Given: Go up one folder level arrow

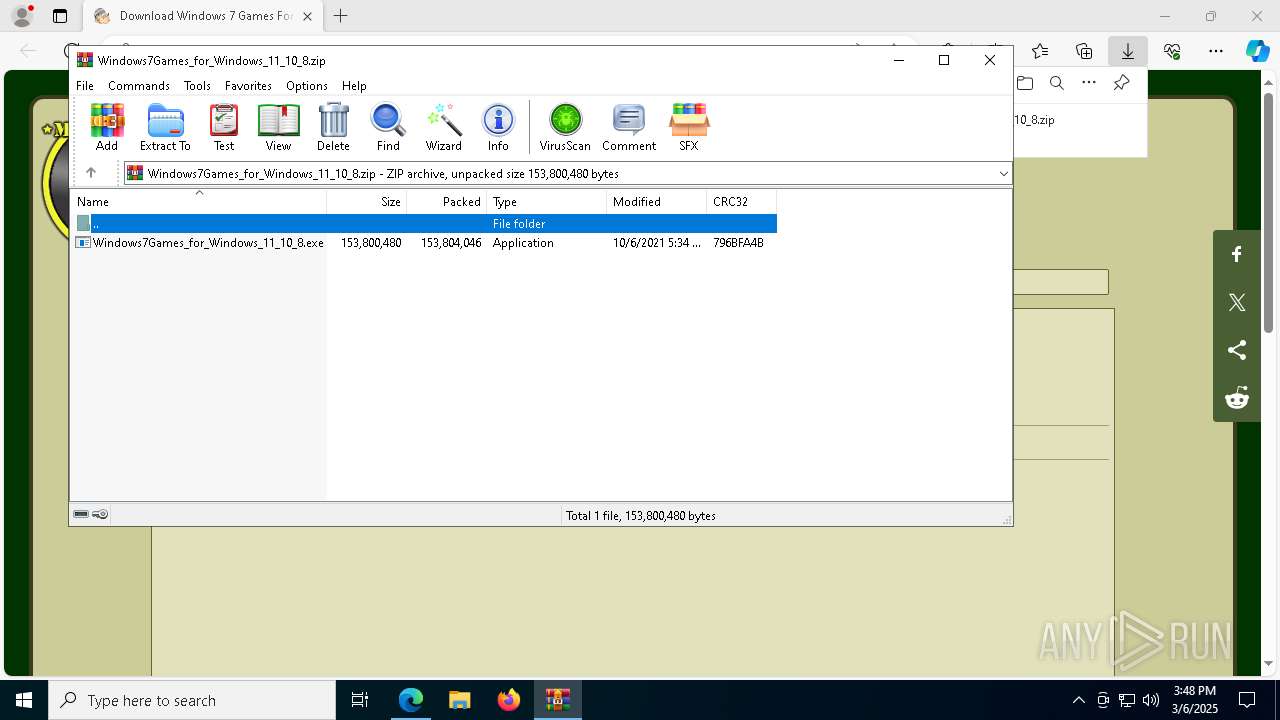Looking at the screenshot, I should coord(90,173).
